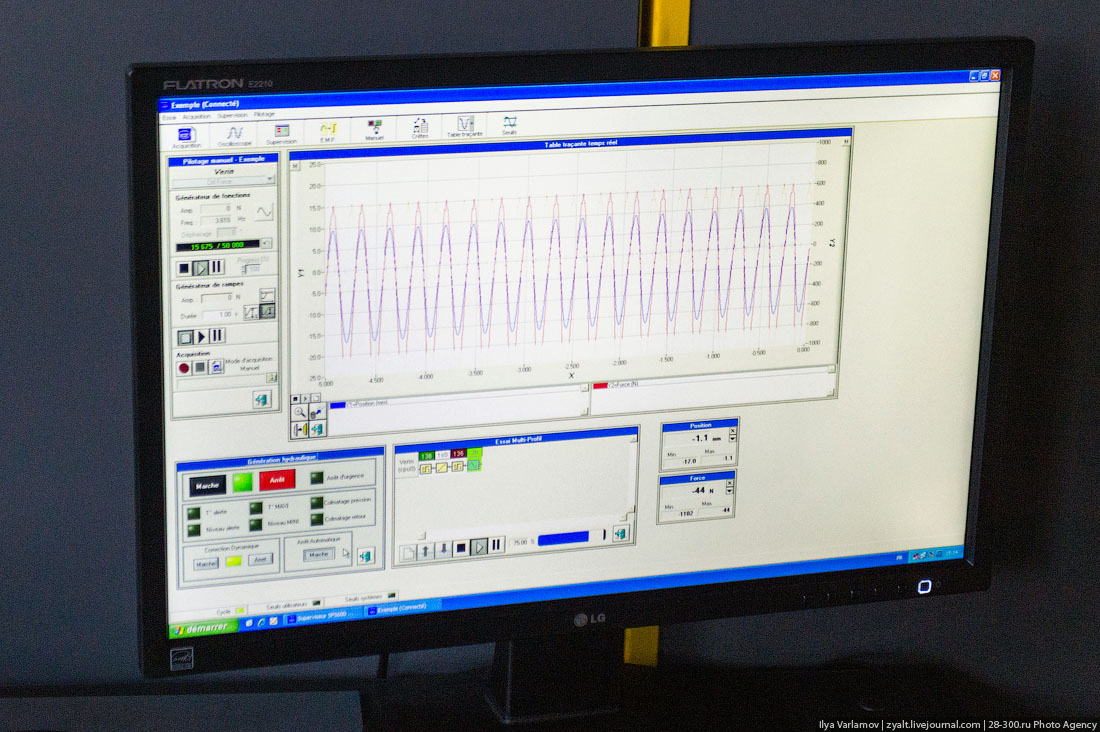Viewport: 1100px width, 732px height.
Task: Browse acquisition file folder icon
Action: pos(271,378)
